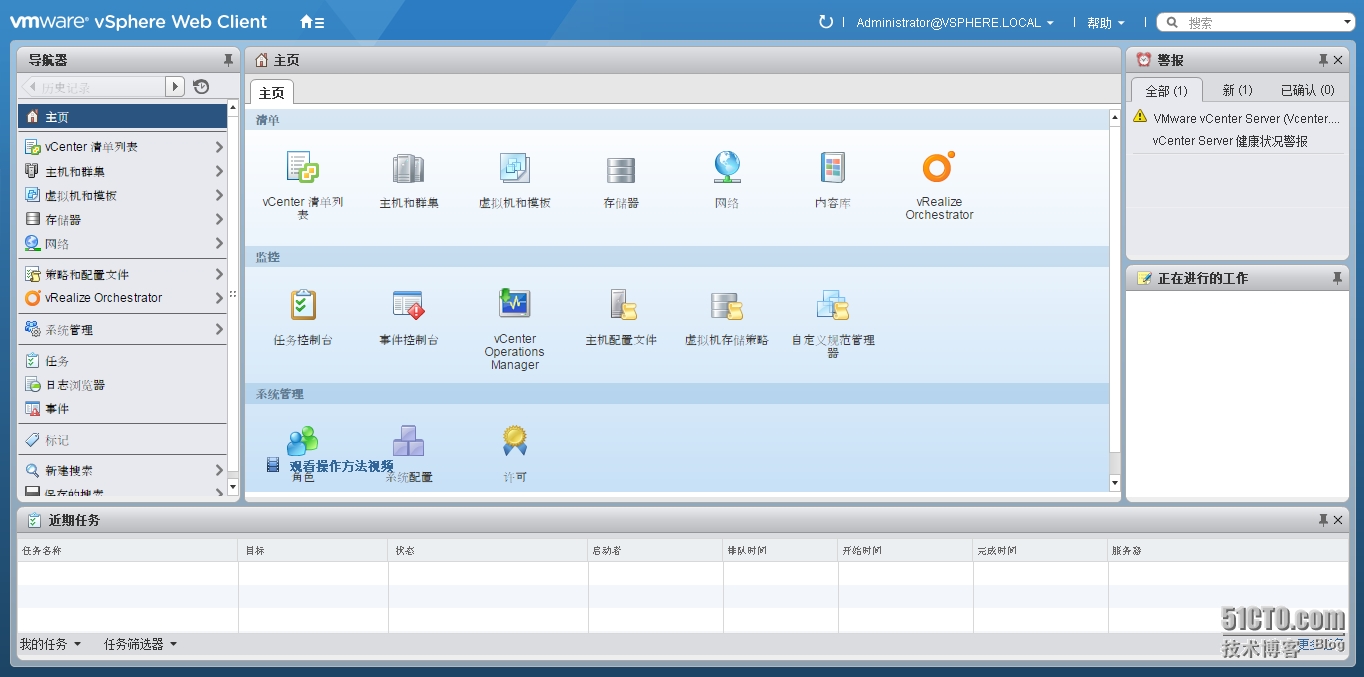The height and width of the screenshot is (677, 1364).
Task: Pin the 导航器 panel
Action: (x=228, y=59)
